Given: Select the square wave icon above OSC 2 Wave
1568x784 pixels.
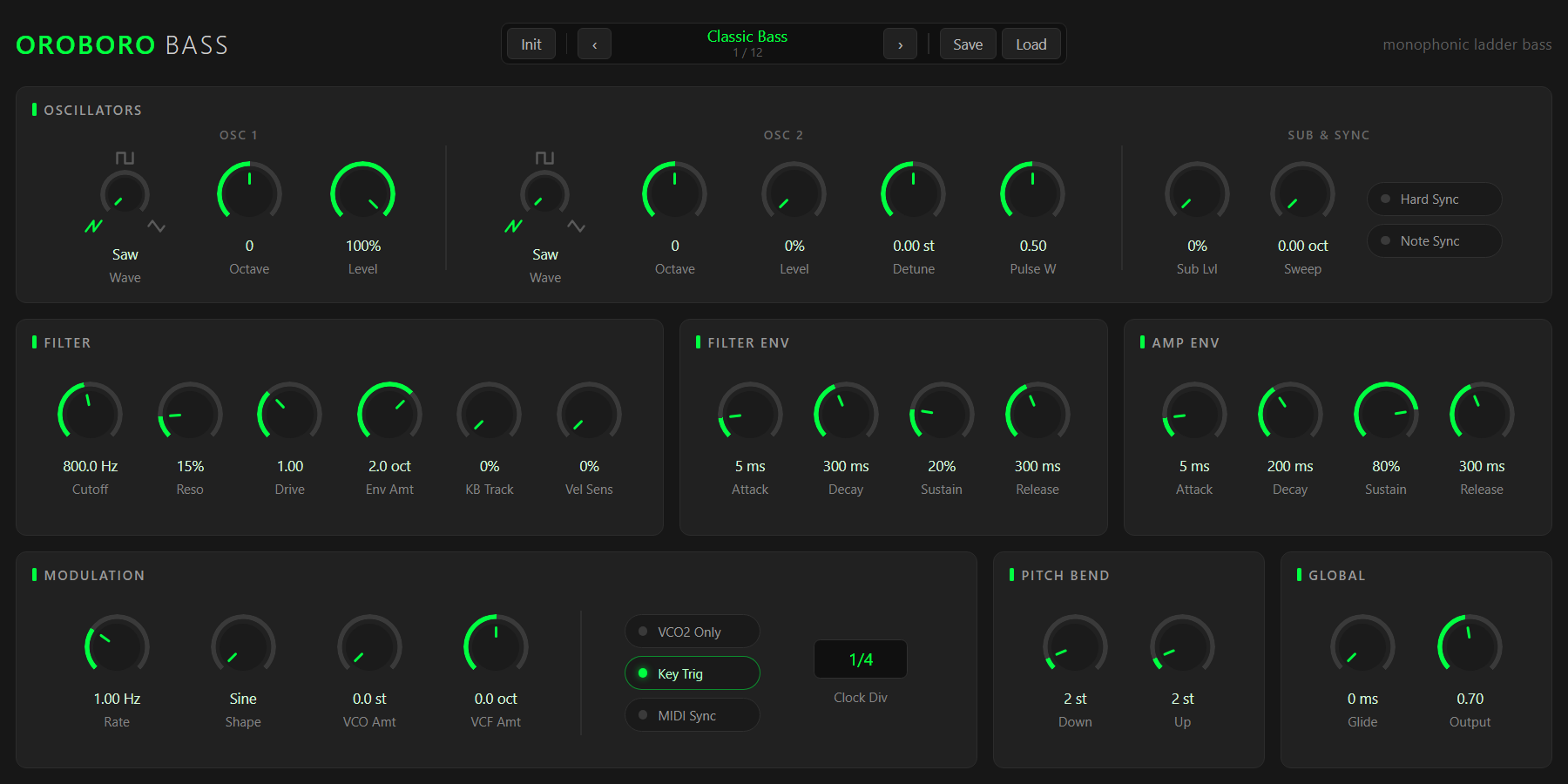Looking at the screenshot, I should pos(544,158).
